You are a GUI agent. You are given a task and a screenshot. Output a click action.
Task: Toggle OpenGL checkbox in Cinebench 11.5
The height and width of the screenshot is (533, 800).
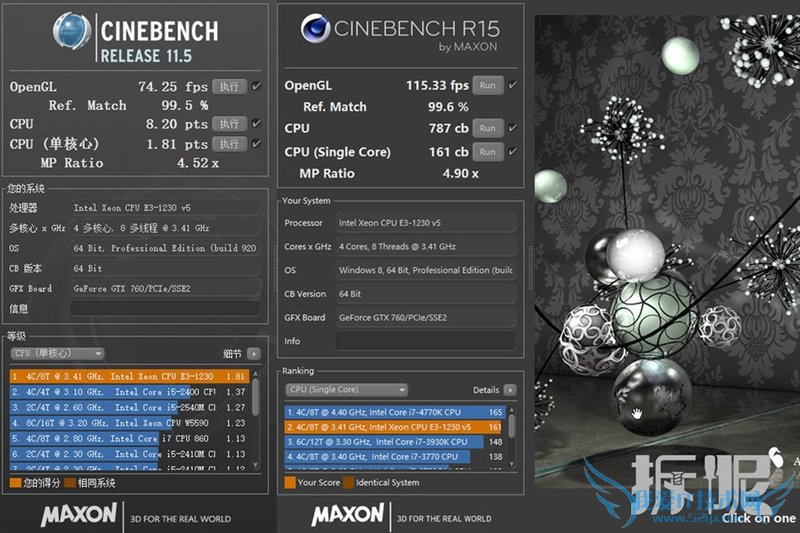(256, 86)
